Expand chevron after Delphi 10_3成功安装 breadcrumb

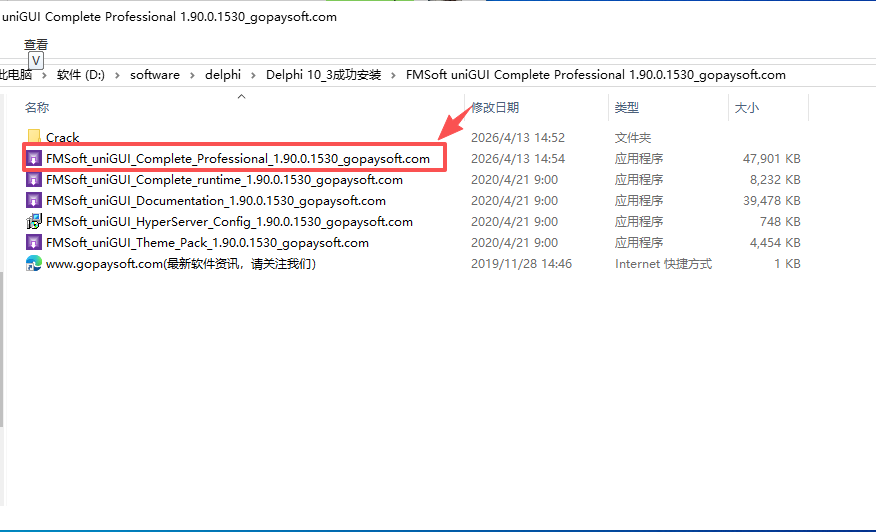[393, 75]
